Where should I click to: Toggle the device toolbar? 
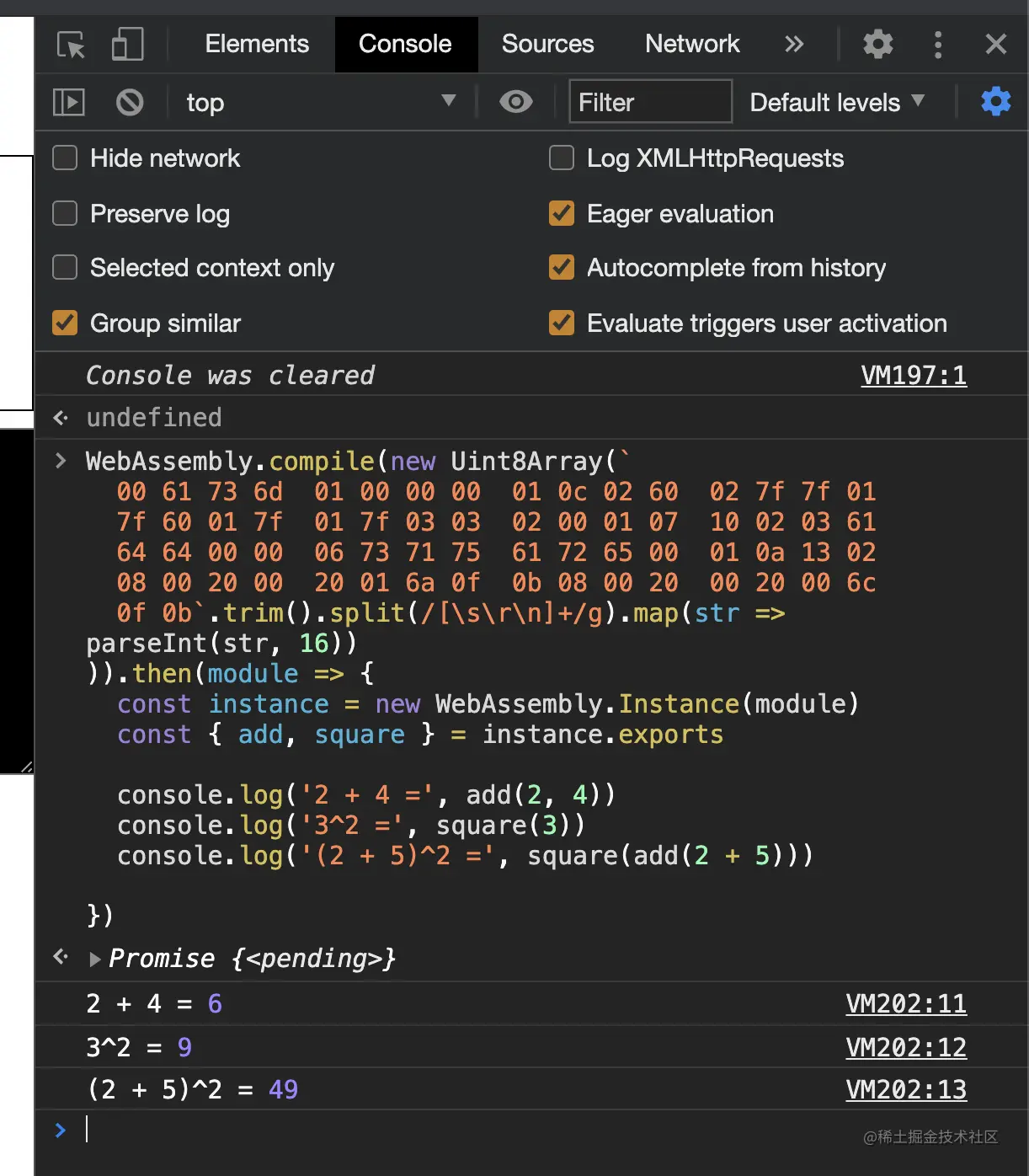coord(127,44)
